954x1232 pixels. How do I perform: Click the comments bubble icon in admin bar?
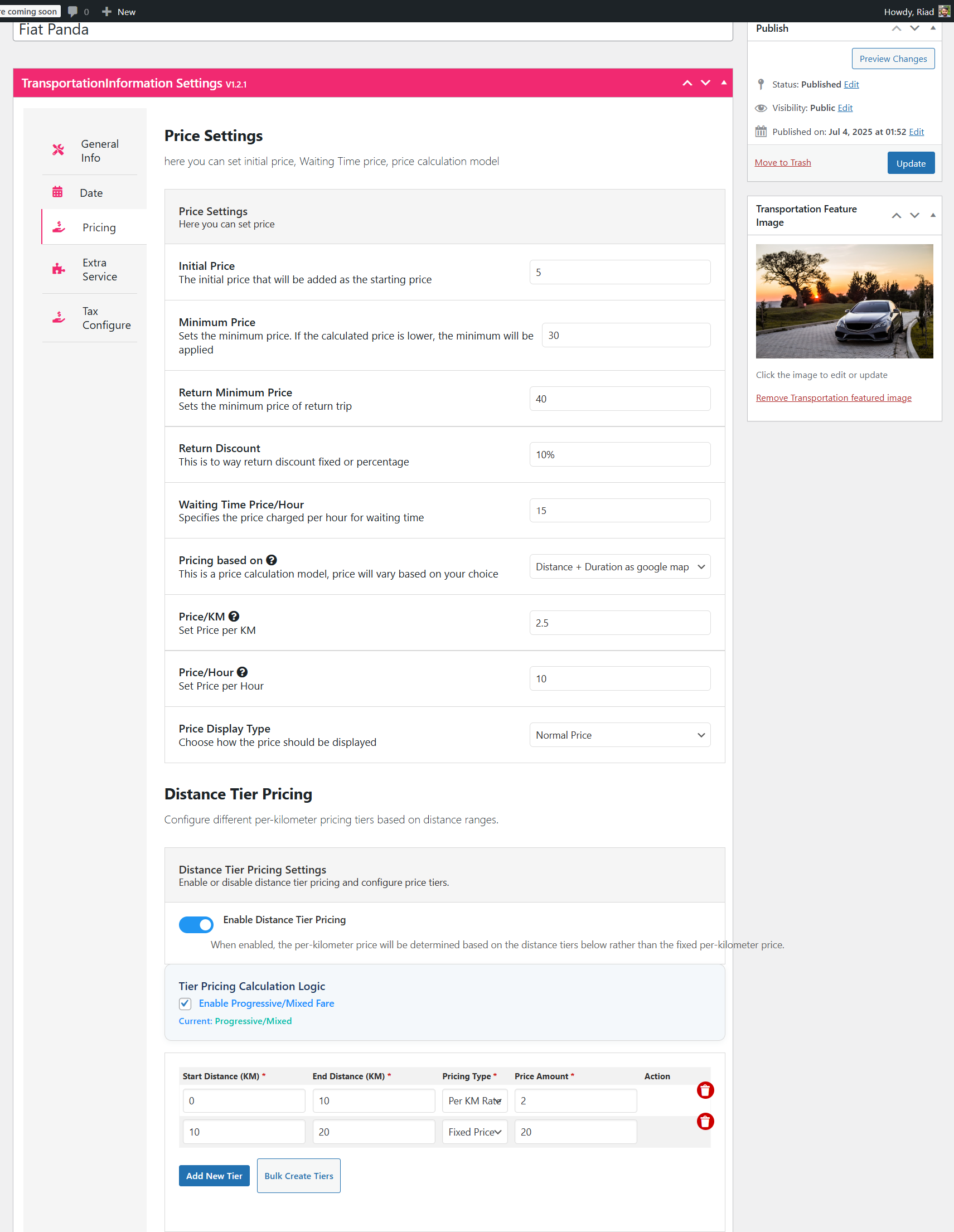(x=73, y=11)
